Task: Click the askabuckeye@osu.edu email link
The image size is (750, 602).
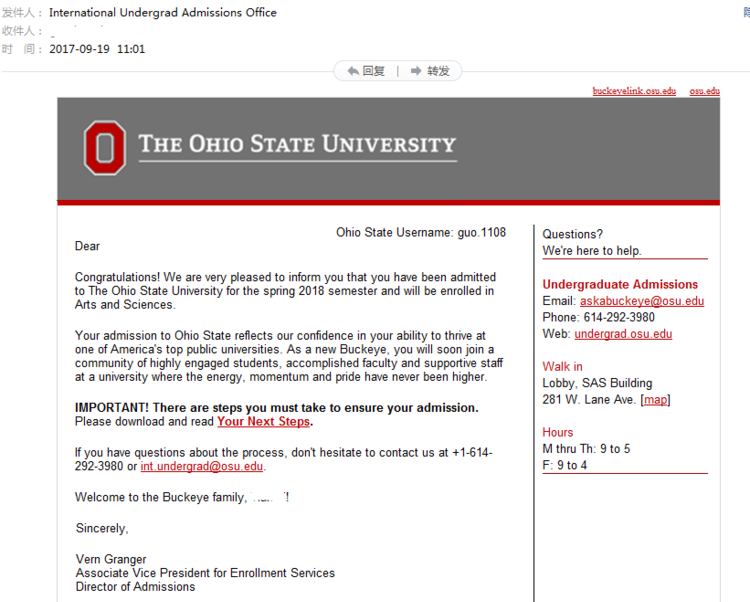Action: (641, 301)
